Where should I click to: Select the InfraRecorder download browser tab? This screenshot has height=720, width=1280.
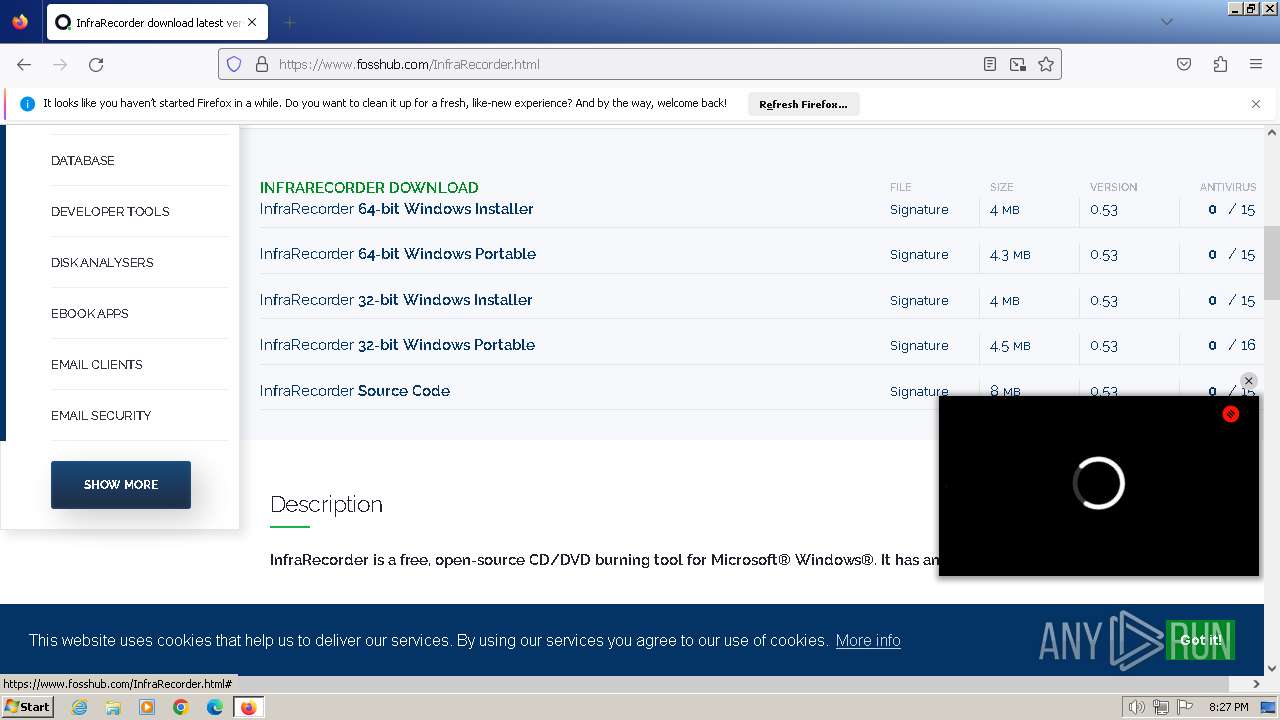click(155, 22)
